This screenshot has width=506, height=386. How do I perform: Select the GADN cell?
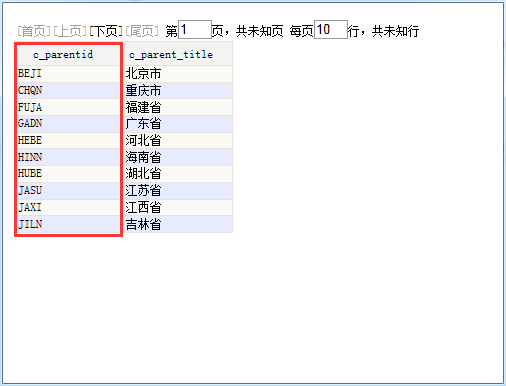(68, 124)
